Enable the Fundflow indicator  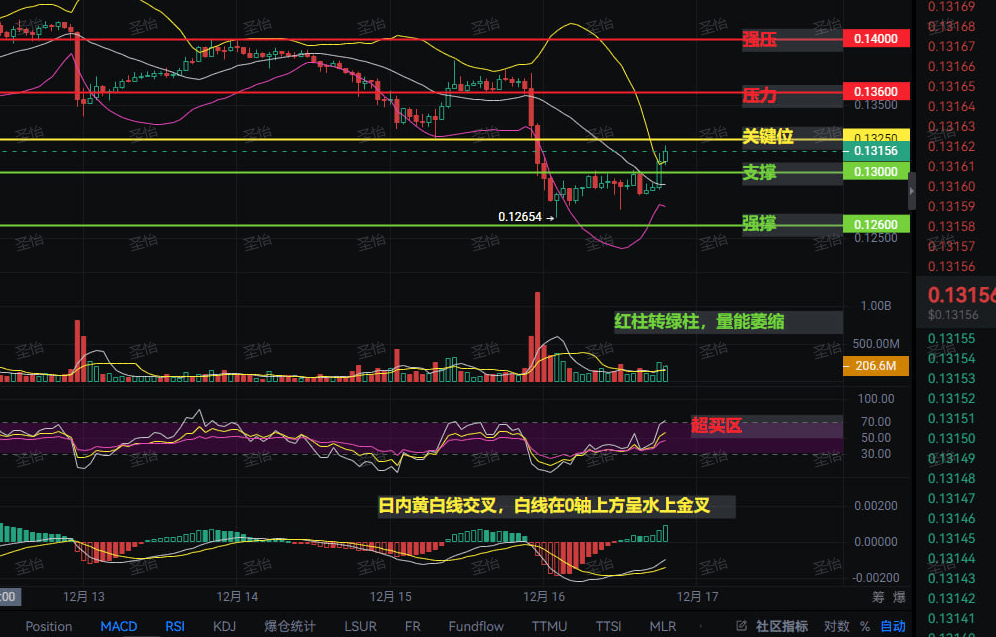pos(476,626)
